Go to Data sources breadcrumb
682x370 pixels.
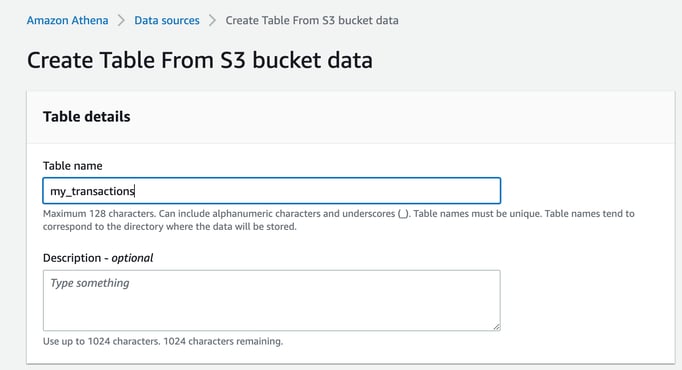click(167, 20)
